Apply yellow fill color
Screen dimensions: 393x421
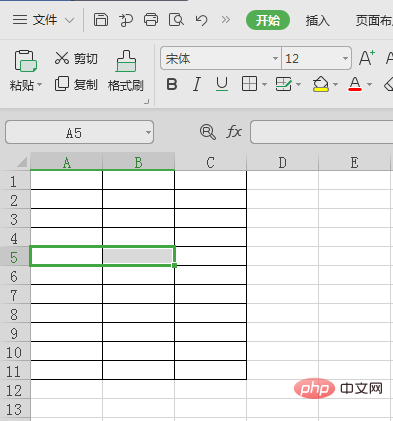(321, 84)
